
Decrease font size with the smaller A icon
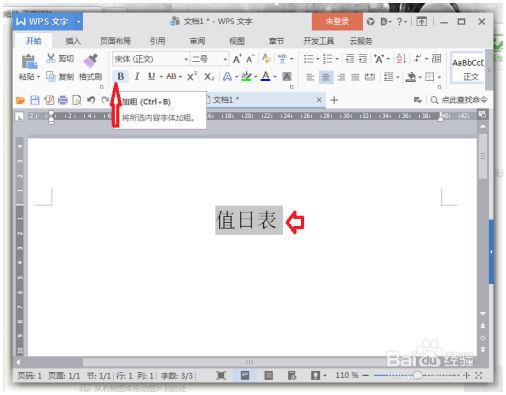(250, 59)
